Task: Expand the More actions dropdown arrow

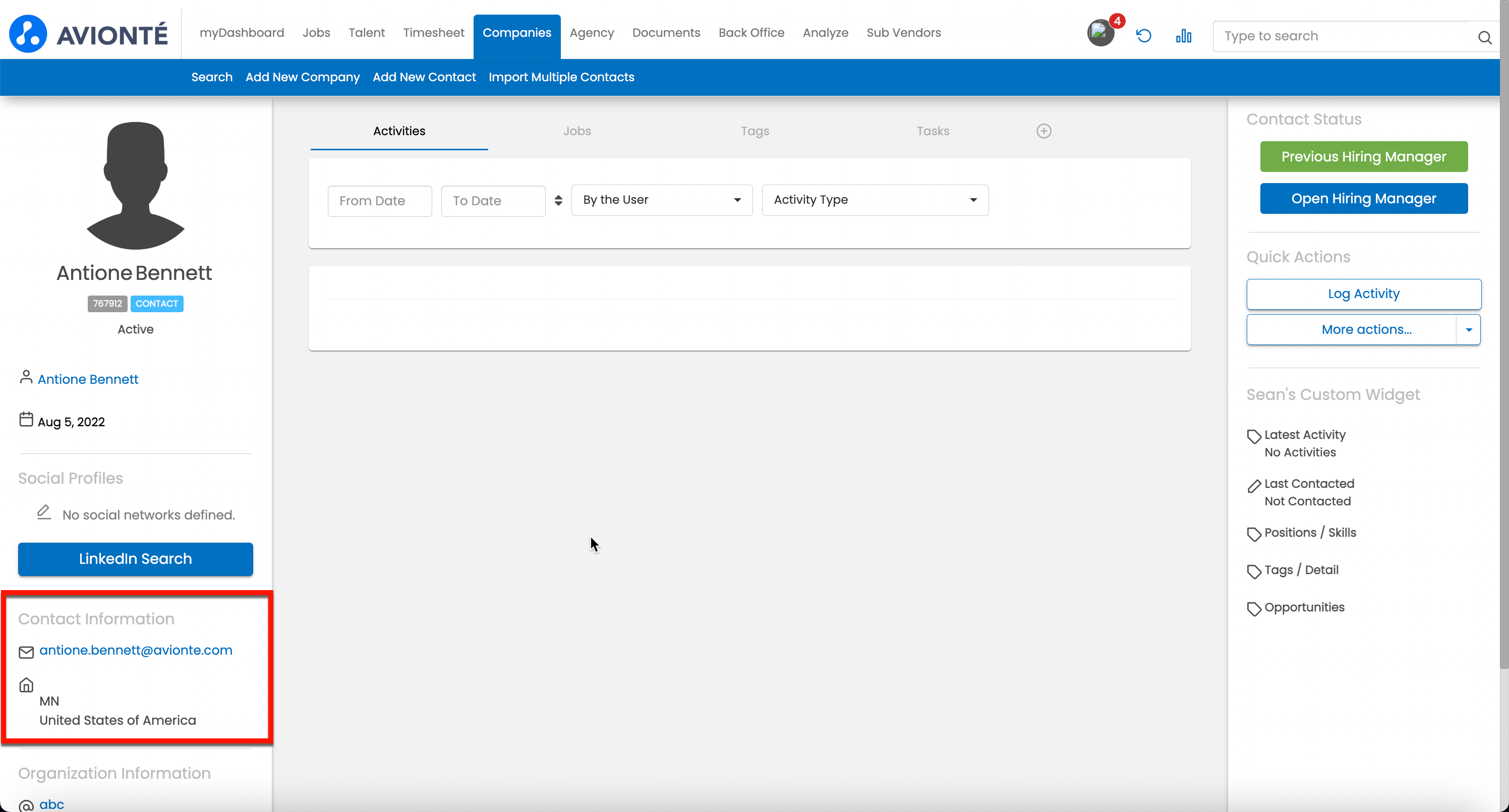Action: point(1469,329)
